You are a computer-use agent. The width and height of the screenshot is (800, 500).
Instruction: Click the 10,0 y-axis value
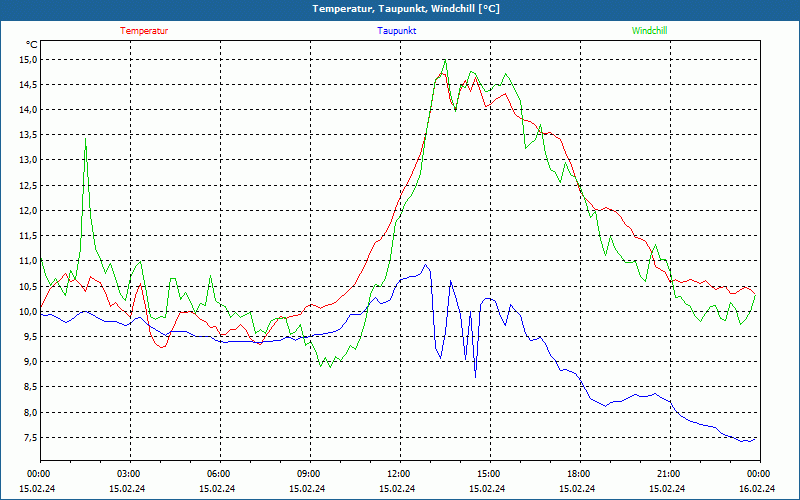point(29,312)
